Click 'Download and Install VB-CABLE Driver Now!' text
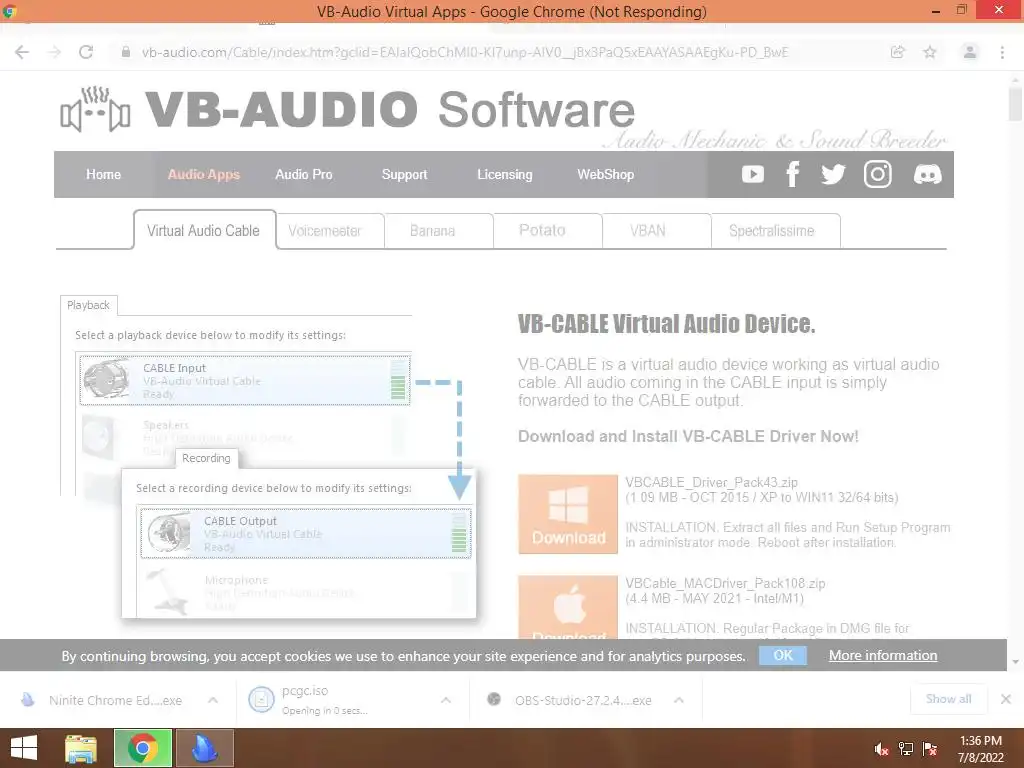 click(688, 436)
